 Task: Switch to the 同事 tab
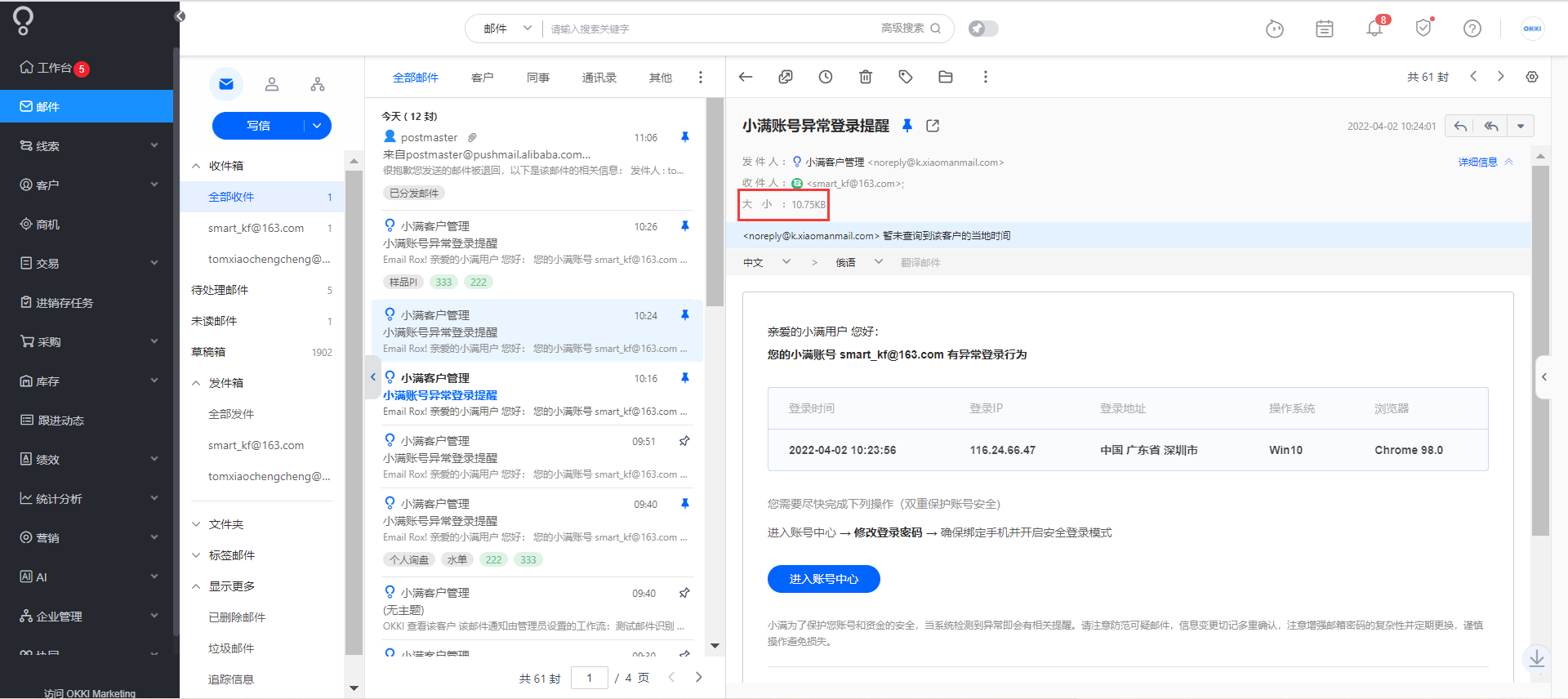[538, 78]
